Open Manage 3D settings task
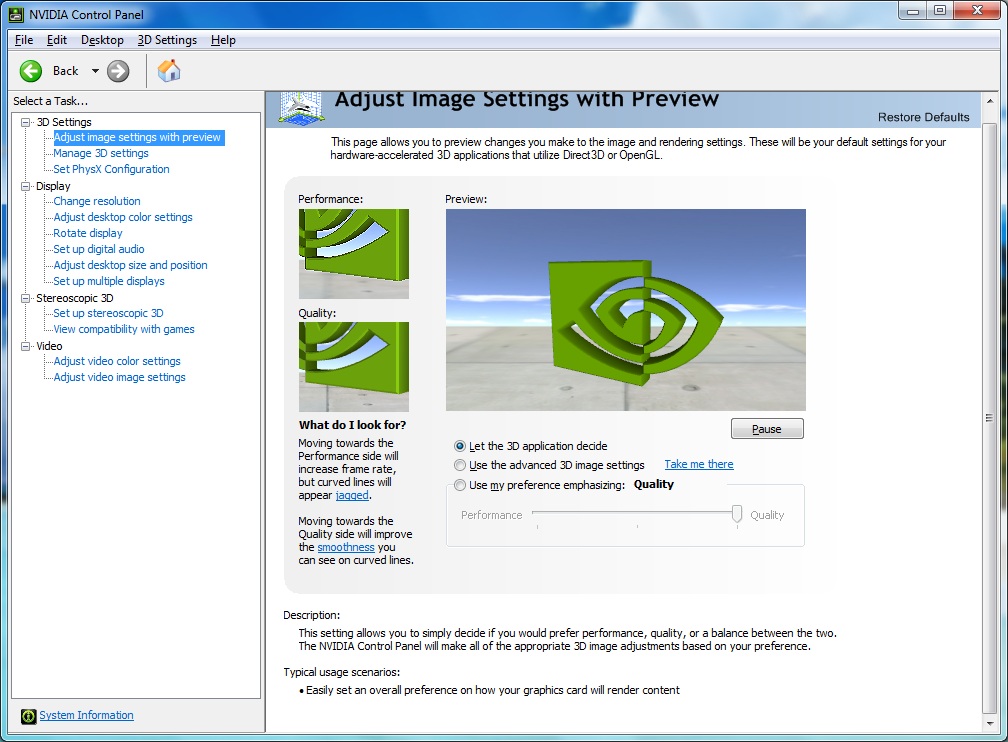The height and width of the screenshot is (742, 1008). click(x=101, y=153)
